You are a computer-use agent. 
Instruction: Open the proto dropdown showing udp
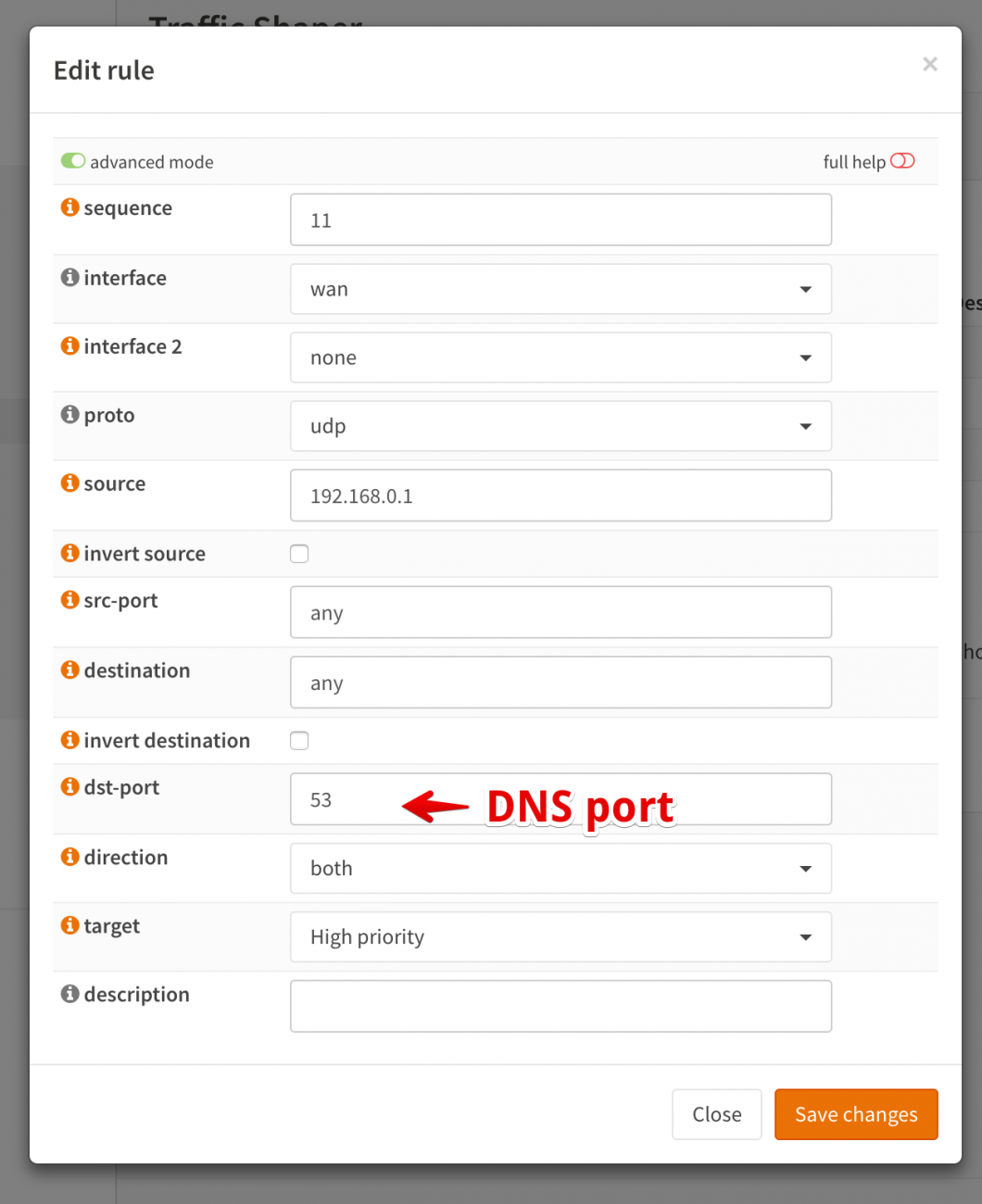click(x=560, y=426)
